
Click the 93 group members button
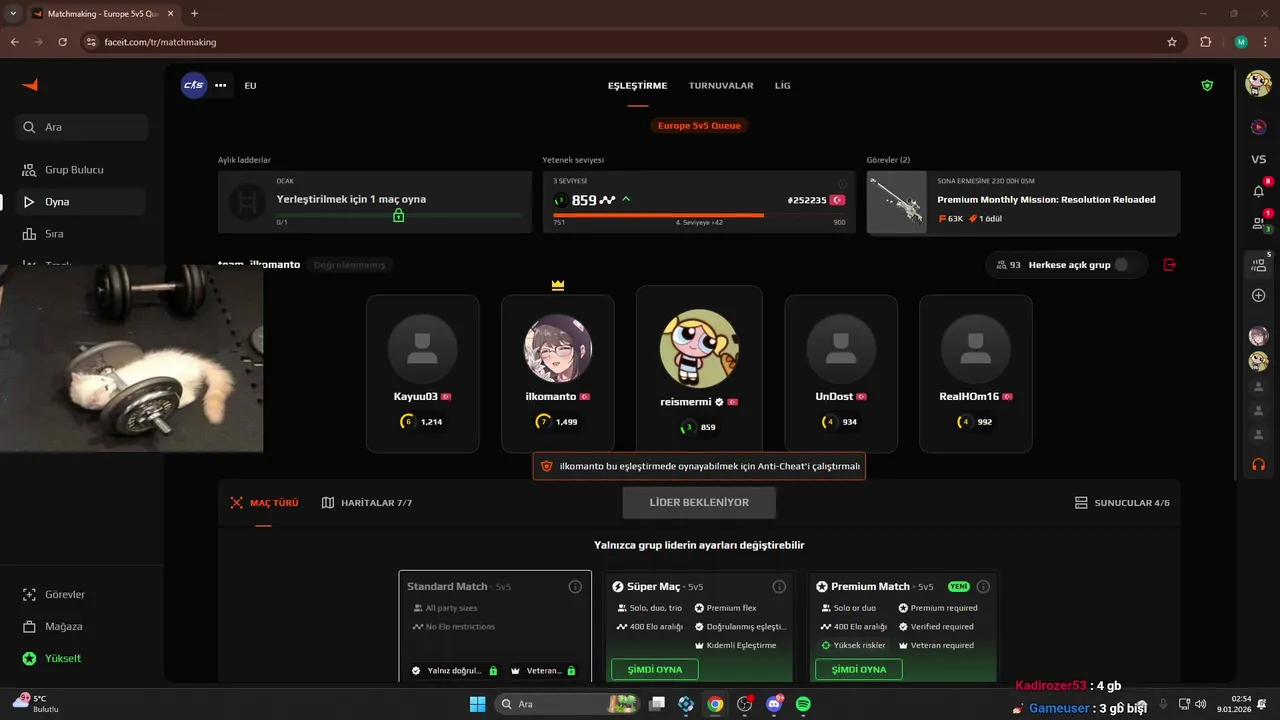tap(1010, 265)
